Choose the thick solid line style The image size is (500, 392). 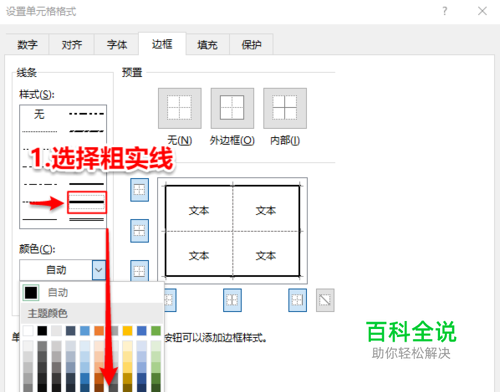pyautogui.click(x=87, y=202)
